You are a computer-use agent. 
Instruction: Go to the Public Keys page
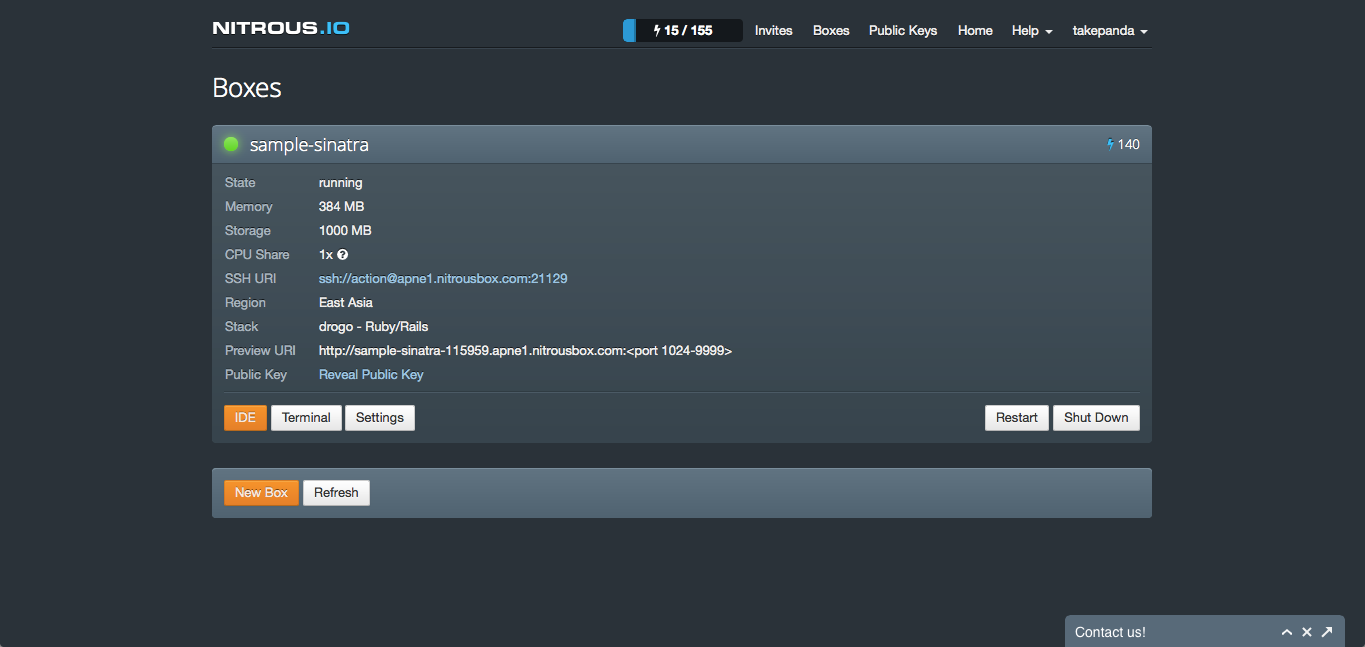point(902,30)
